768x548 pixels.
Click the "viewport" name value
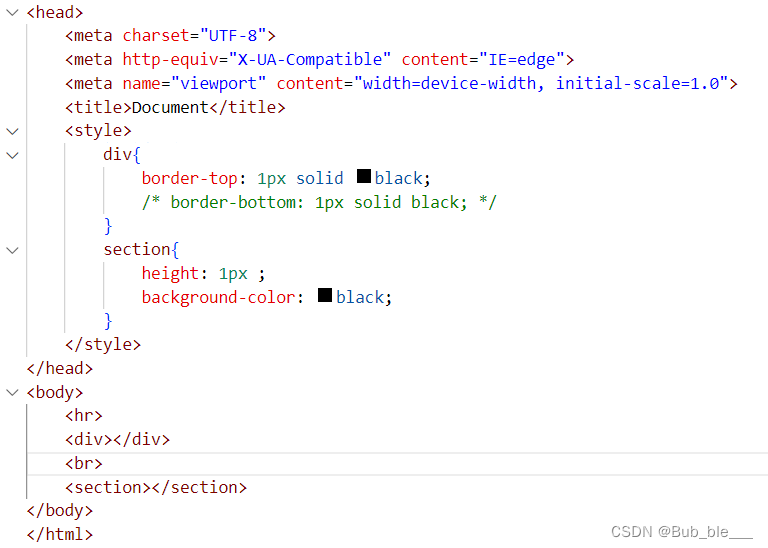point(218,83)
